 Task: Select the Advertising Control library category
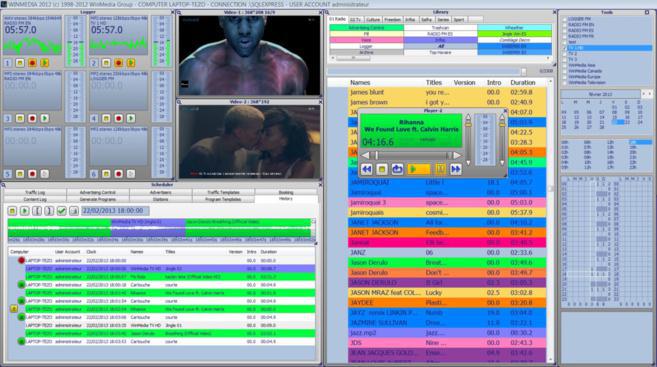367,28
